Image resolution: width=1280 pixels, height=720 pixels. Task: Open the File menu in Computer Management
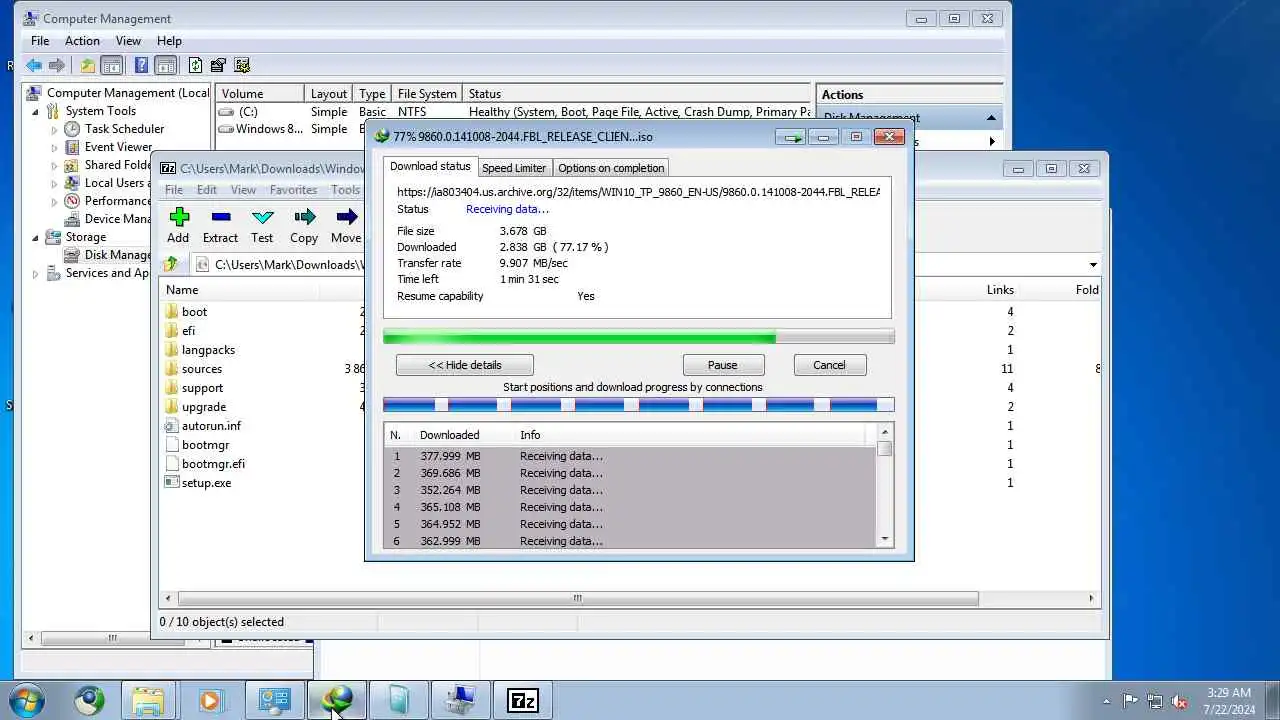(40, 41)
